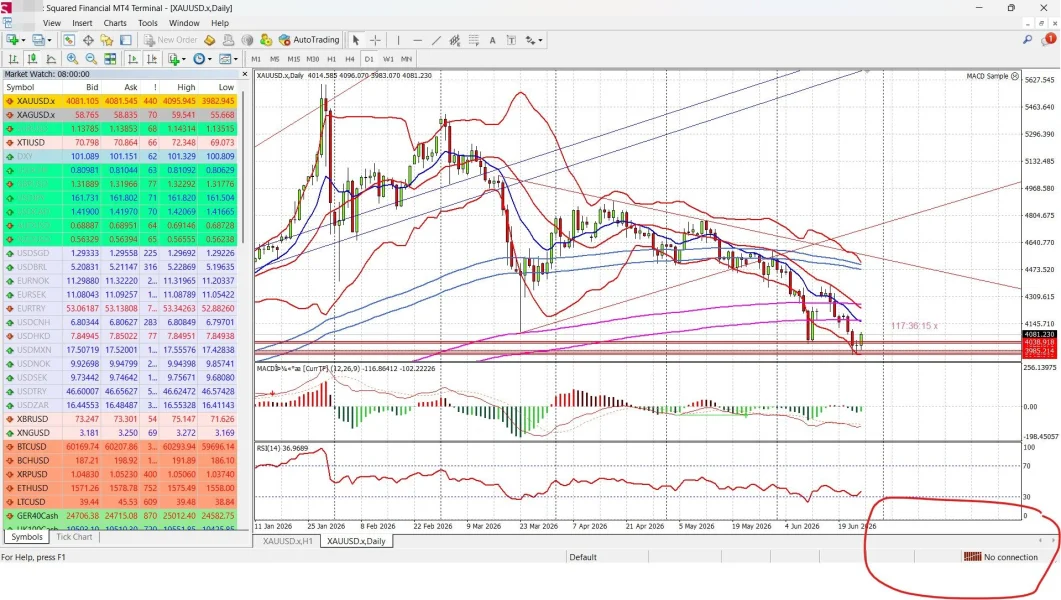
Task: Click the New Order button
Action: [171, 40]
